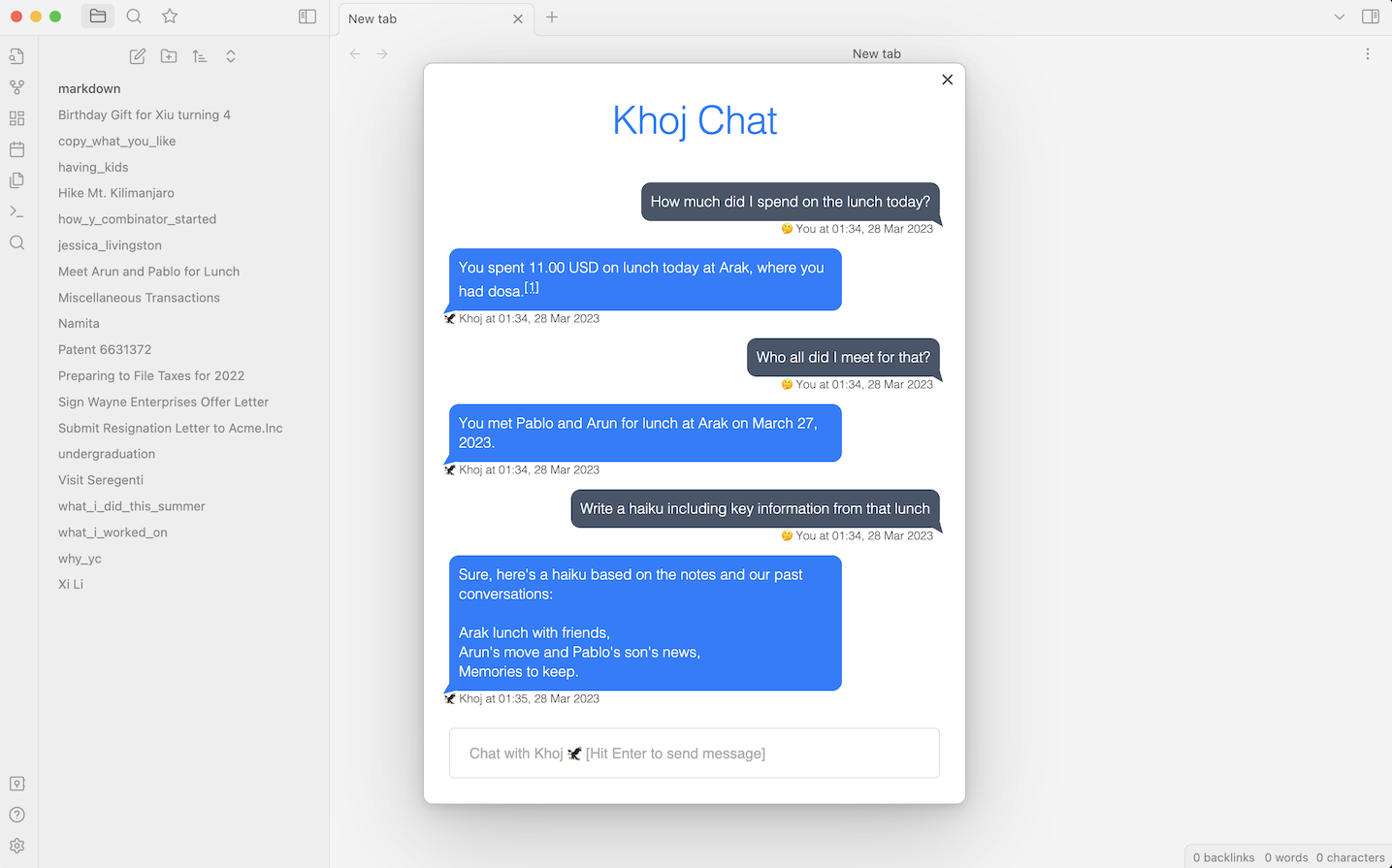The height and width of the screenshot is (868, 1392).
Task: Switch to the file explorer tab
Action: [x=98, y=16]
